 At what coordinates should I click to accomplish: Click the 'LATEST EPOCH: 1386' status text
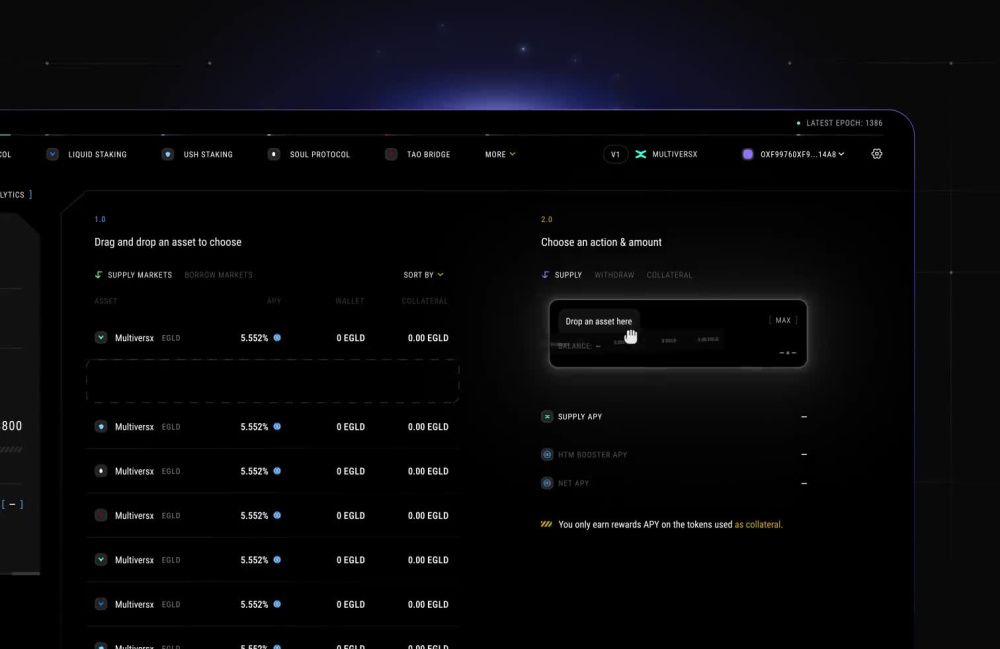click(x=844, y=123)
